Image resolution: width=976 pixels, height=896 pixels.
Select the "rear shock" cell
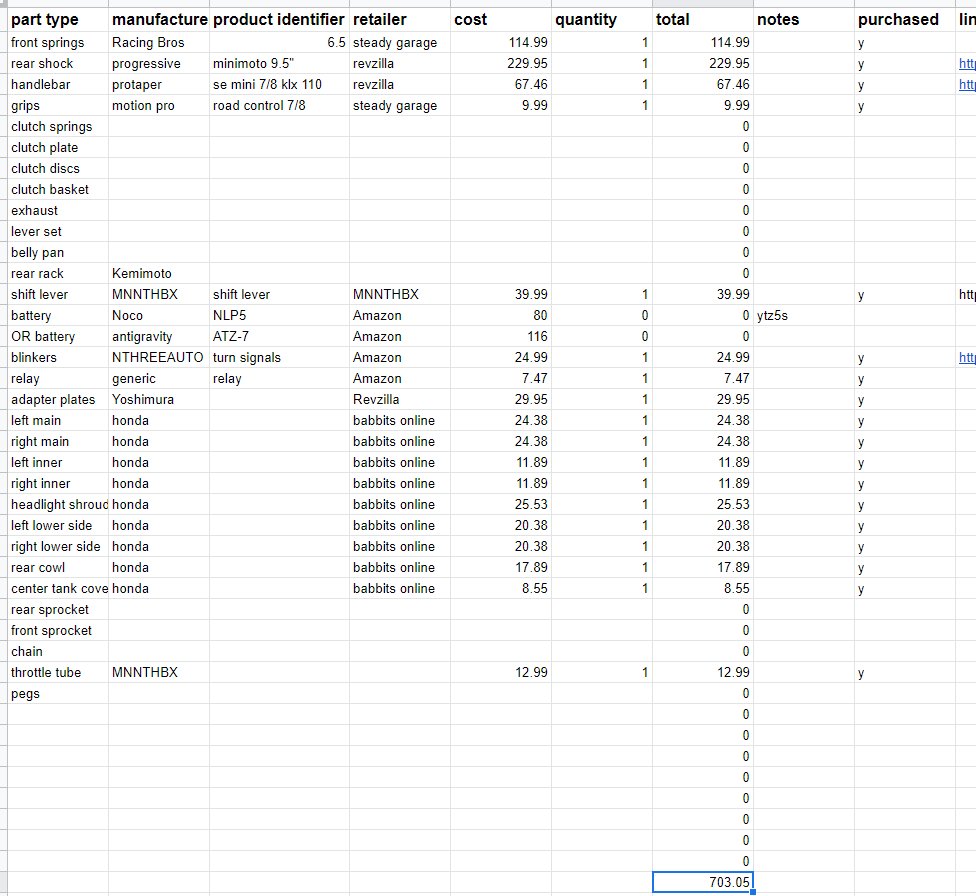(x=58, y=64)
